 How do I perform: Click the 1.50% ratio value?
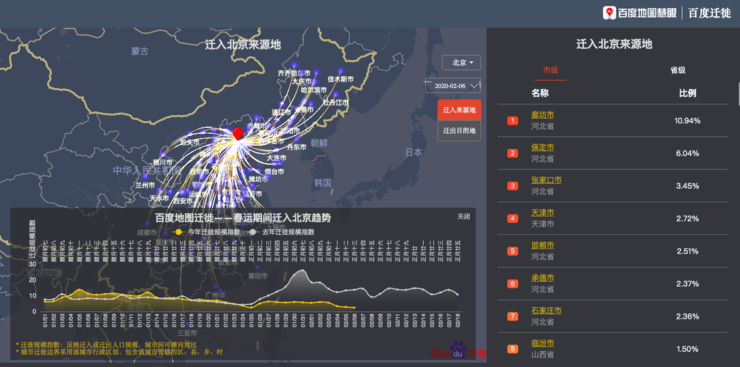click(687, 349)
